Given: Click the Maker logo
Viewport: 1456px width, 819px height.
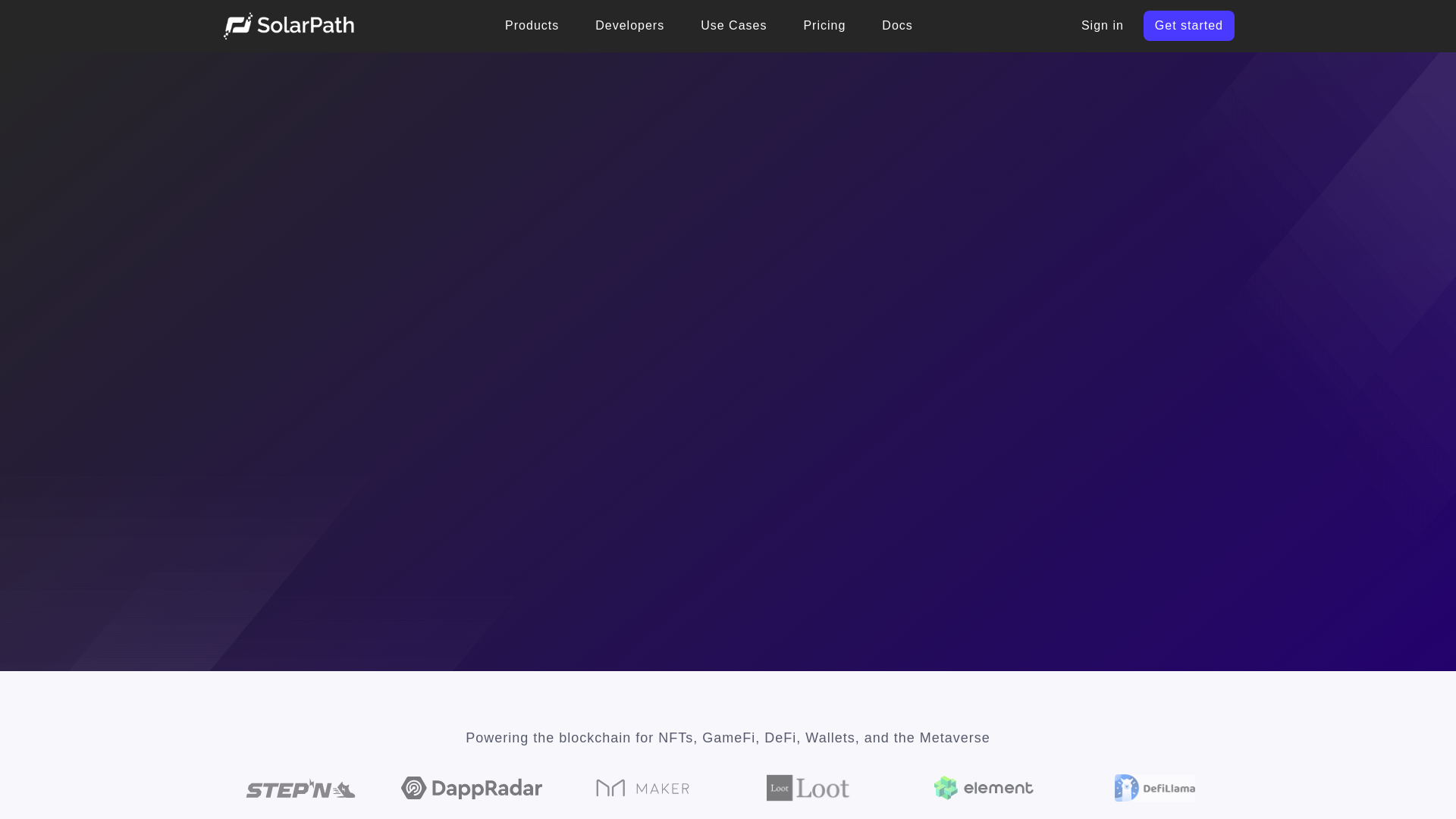Looking at the screenshot, I should click(x=642, y=788).
